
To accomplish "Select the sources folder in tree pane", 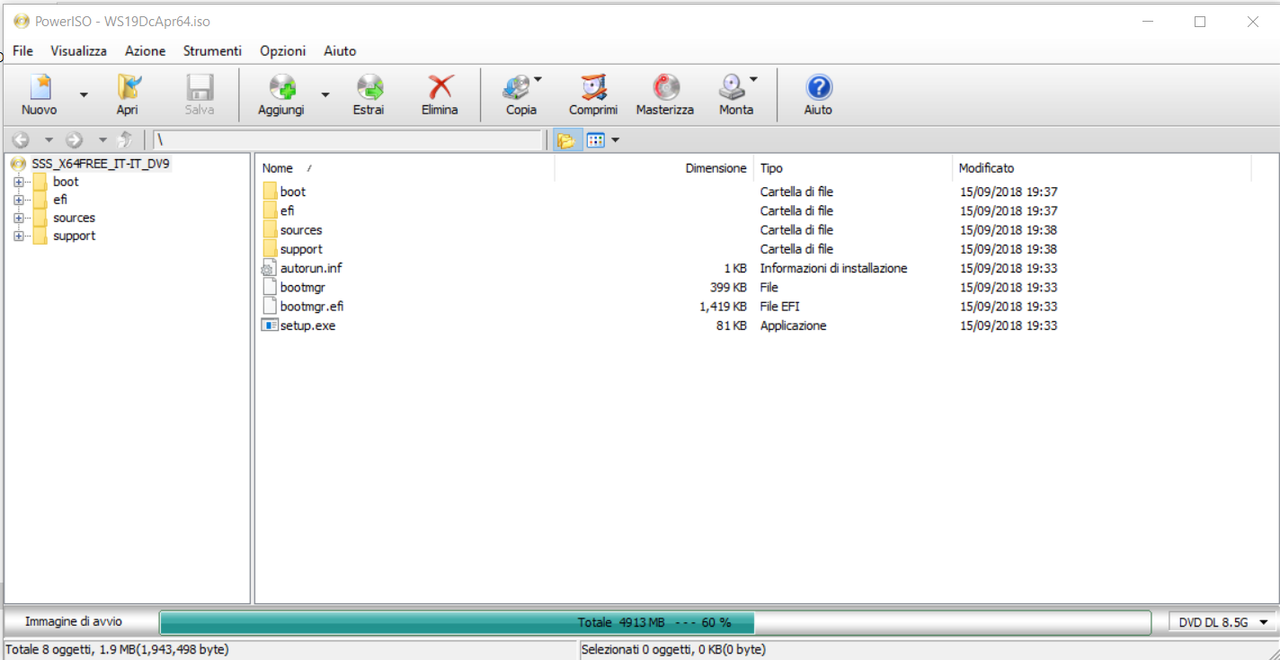I will pos(74,218).
